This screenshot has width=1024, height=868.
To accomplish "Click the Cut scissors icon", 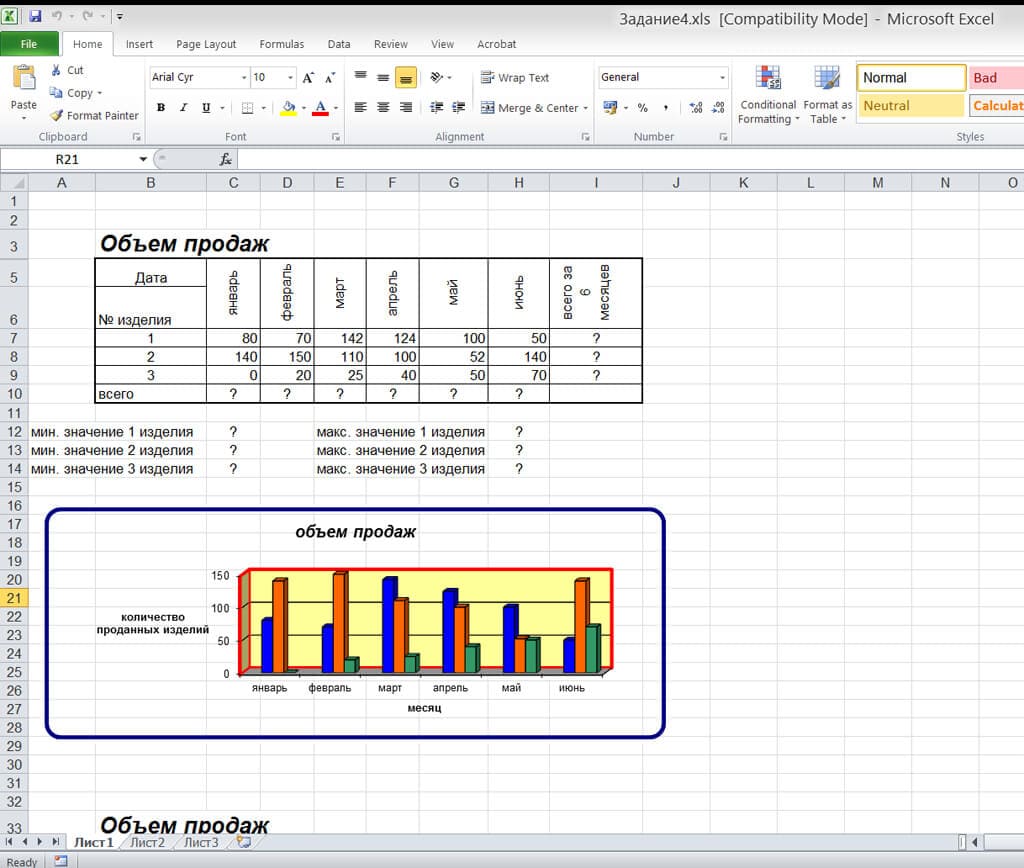I will [57, 70].
